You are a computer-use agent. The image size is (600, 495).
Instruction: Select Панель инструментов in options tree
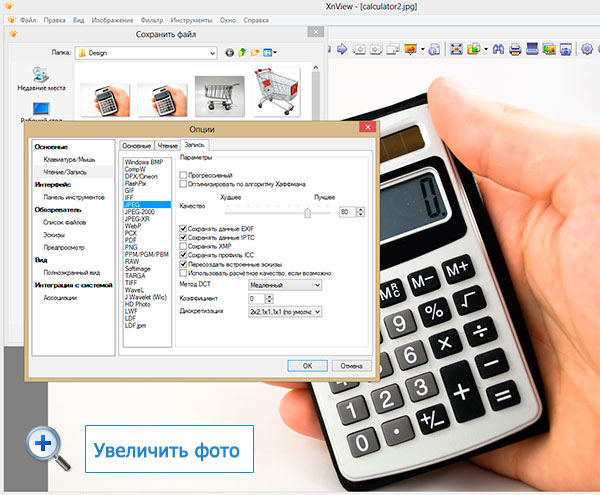click(74, 197)
